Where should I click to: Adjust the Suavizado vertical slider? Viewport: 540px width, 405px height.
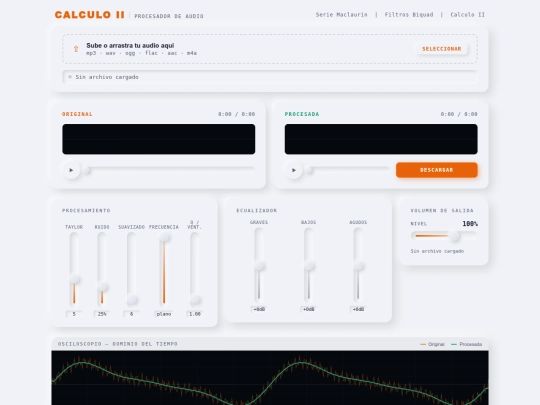[132, 269]
